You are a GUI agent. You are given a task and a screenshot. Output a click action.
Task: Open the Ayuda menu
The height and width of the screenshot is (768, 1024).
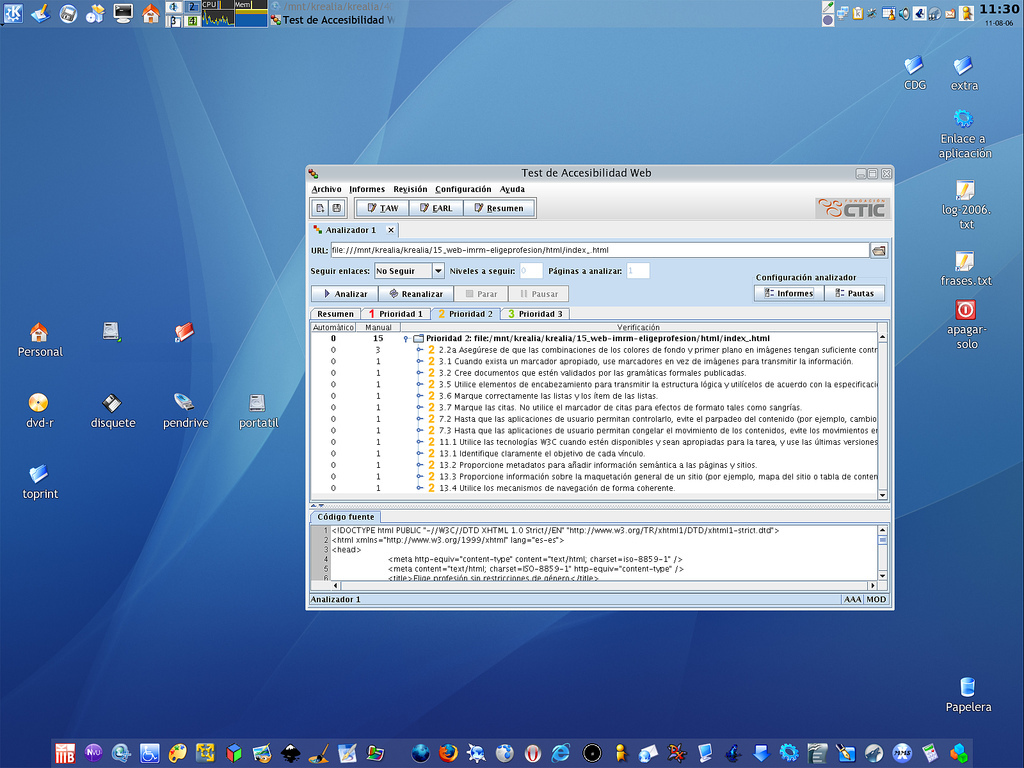click(x=512, y=189)
